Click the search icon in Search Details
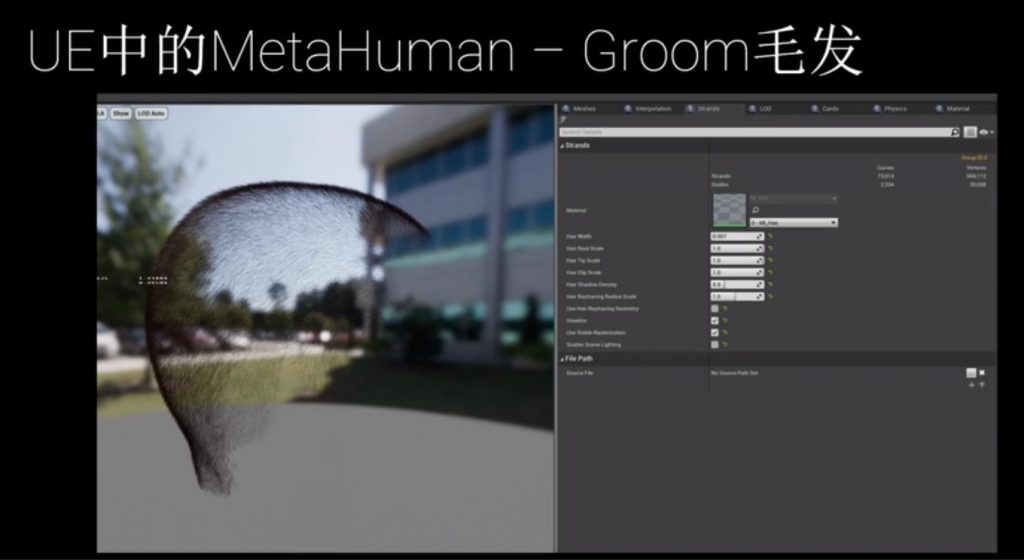Image resolution: width=1024 pixels, height=560 pixels. point(955,132)
